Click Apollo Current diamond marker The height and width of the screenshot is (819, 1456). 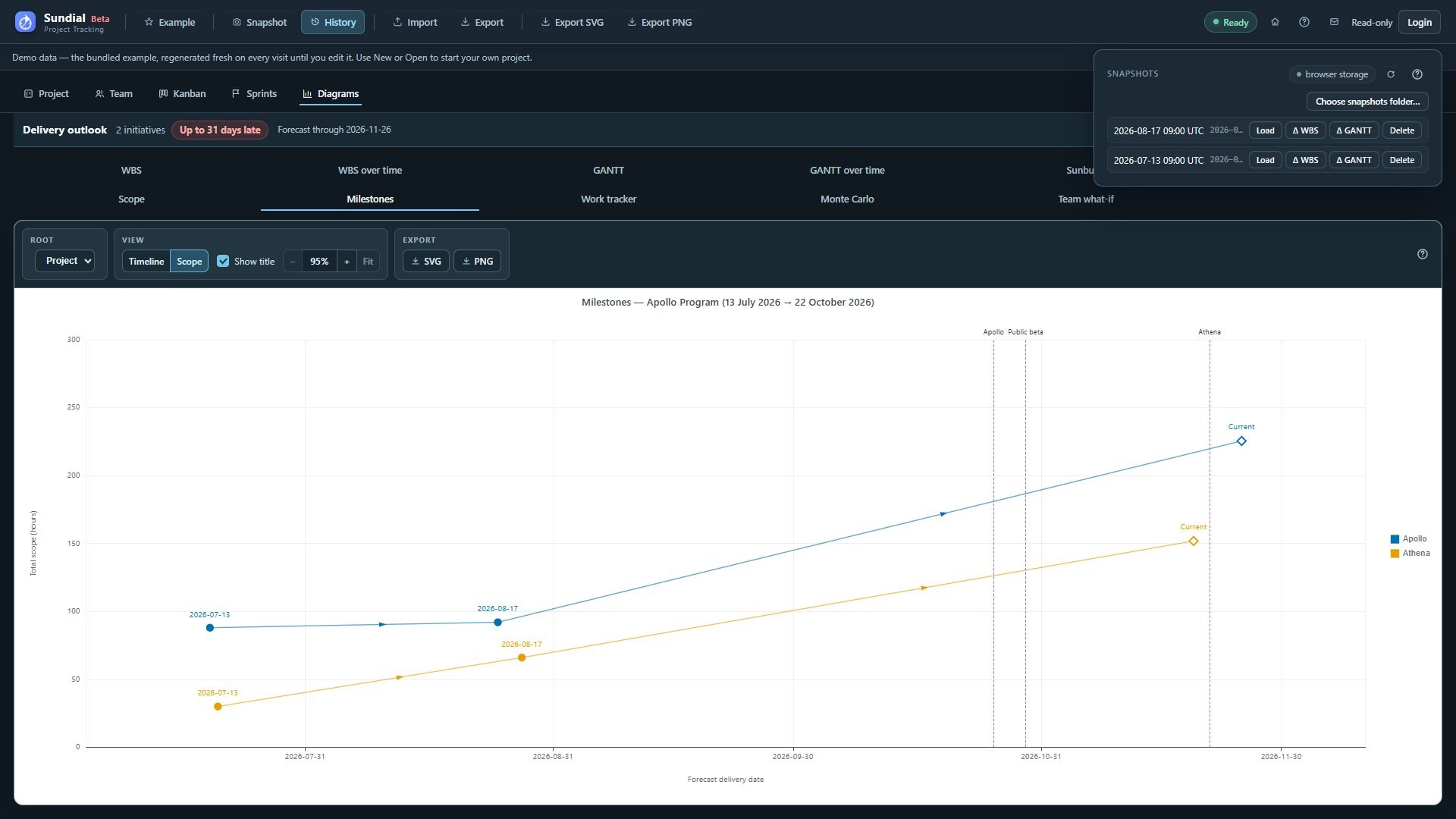coord(1241,441)
